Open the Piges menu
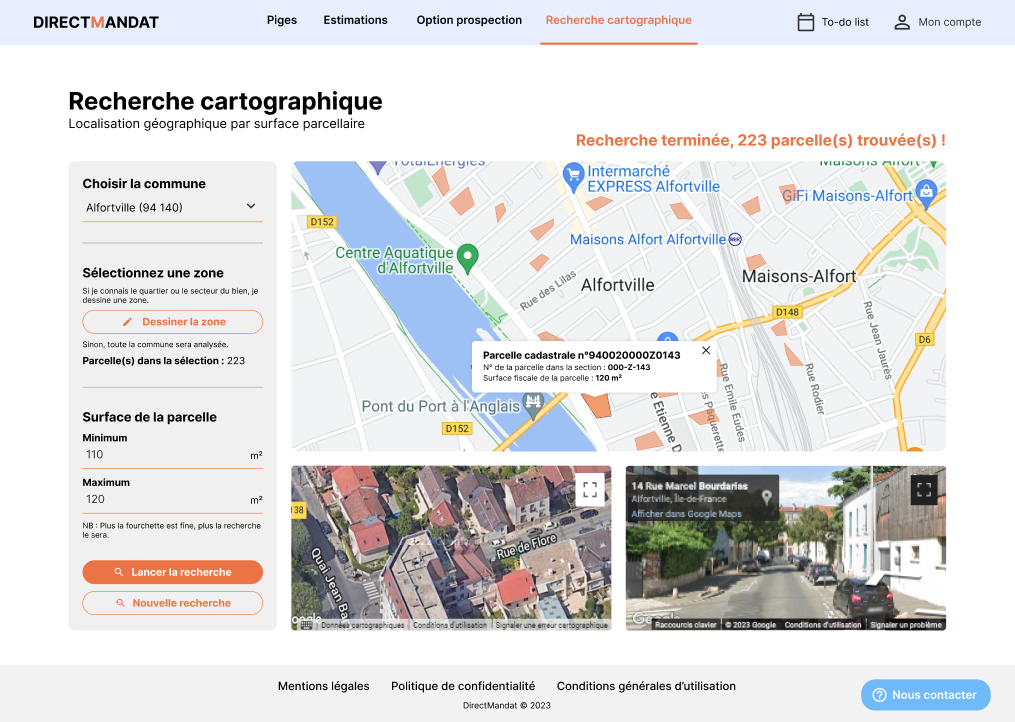Screen dimensions: 1015x722 pos(282,20)
